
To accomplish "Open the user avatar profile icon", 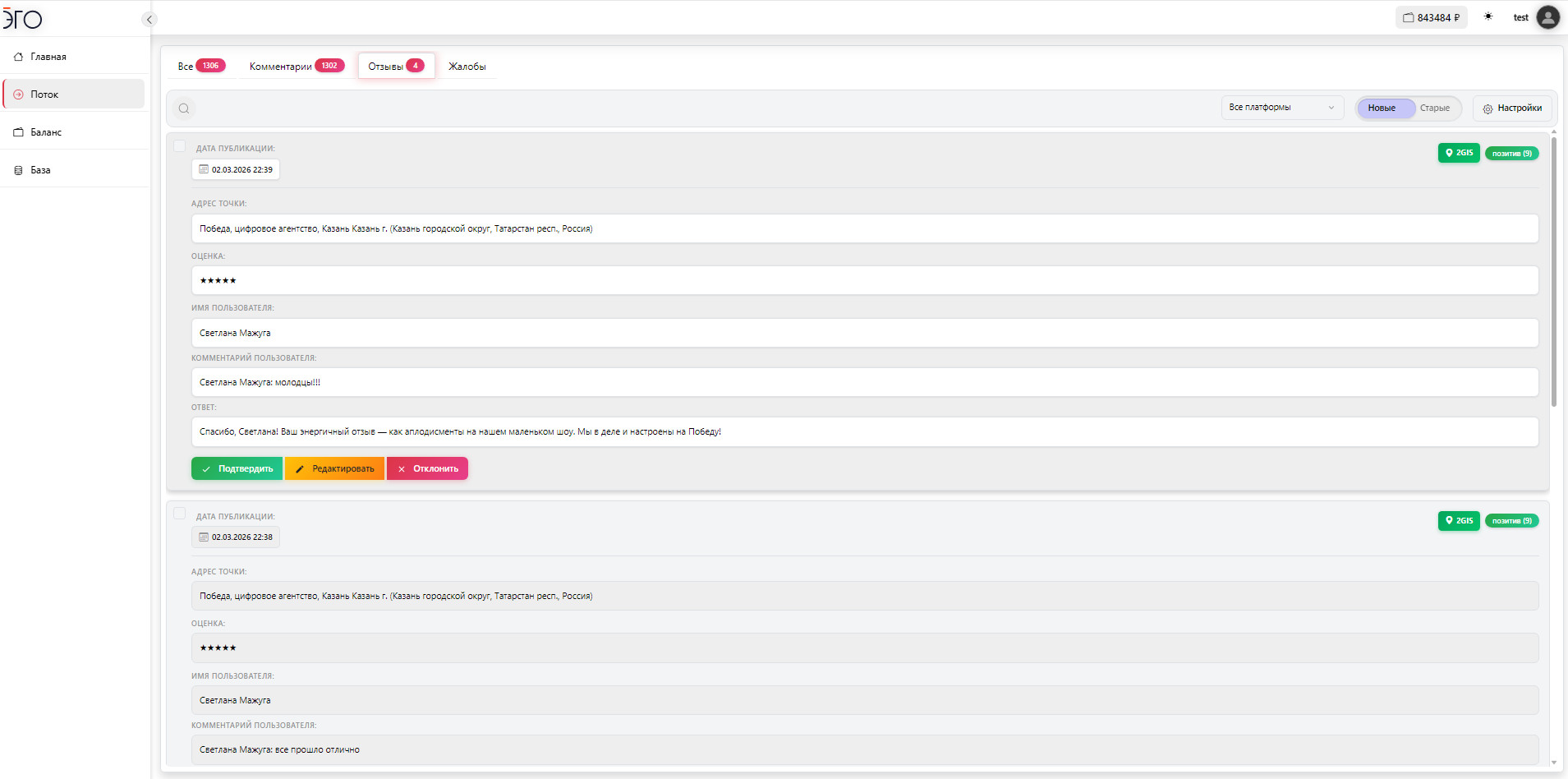I will point(1547,17).
